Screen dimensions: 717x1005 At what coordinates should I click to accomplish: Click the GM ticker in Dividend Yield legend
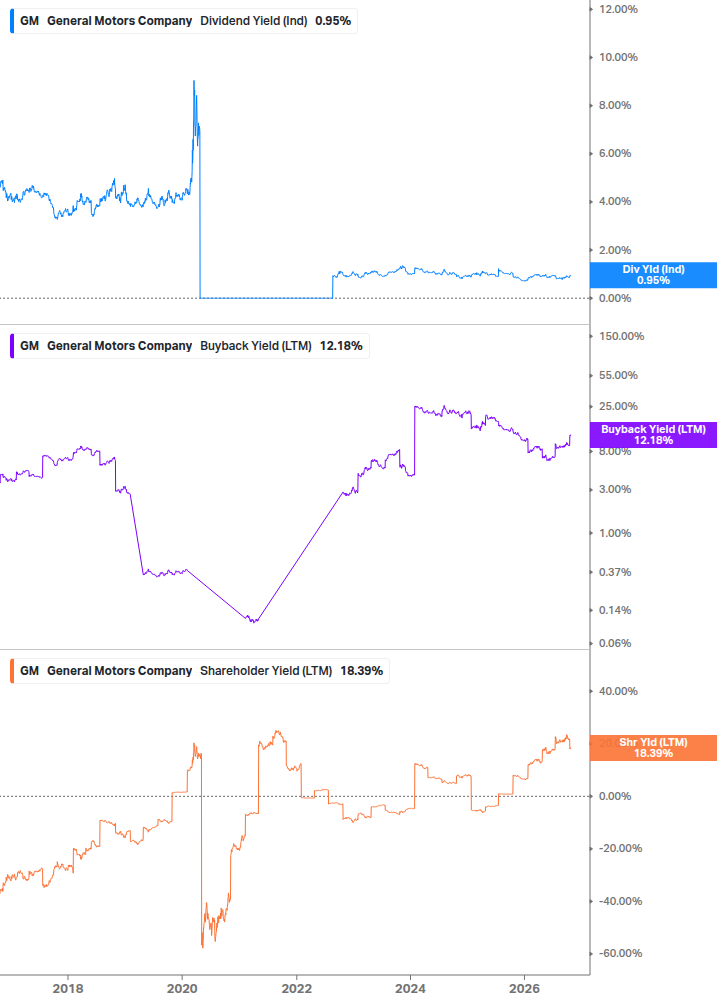click(29, 21)
